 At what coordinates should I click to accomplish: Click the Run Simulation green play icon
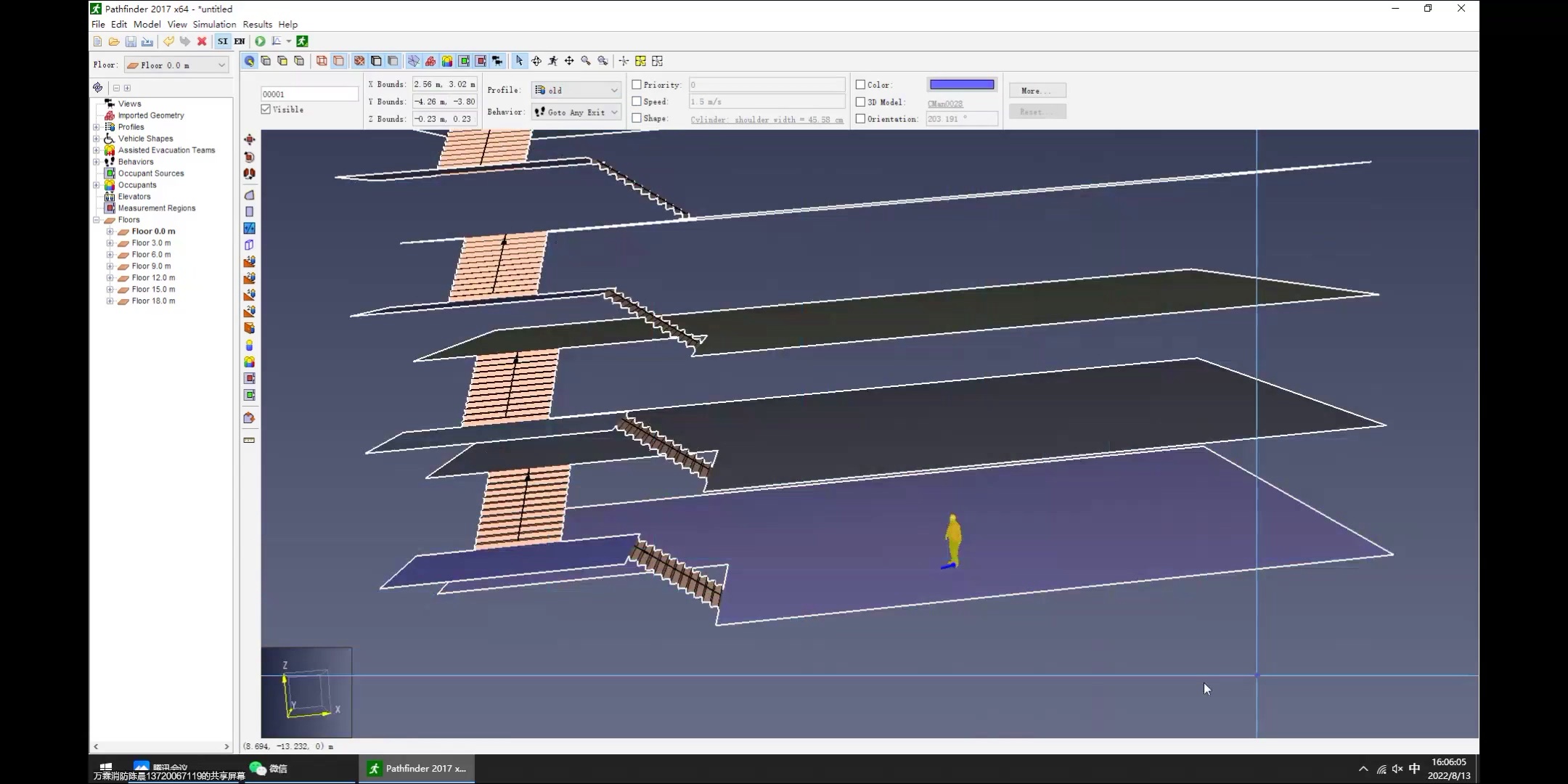(260, 41)
